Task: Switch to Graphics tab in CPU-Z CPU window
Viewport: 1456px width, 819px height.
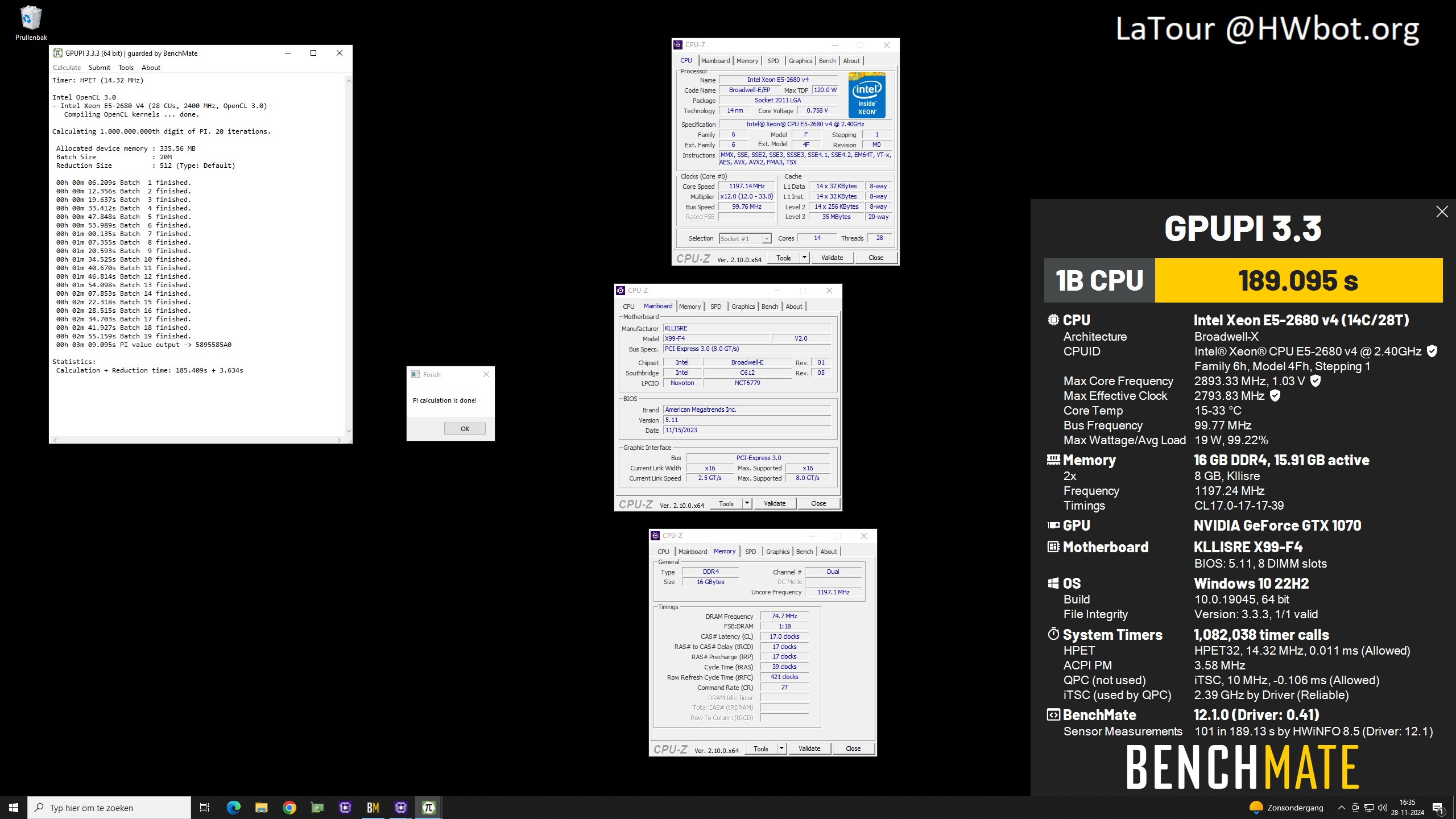Action: click(x=800, y=61)
